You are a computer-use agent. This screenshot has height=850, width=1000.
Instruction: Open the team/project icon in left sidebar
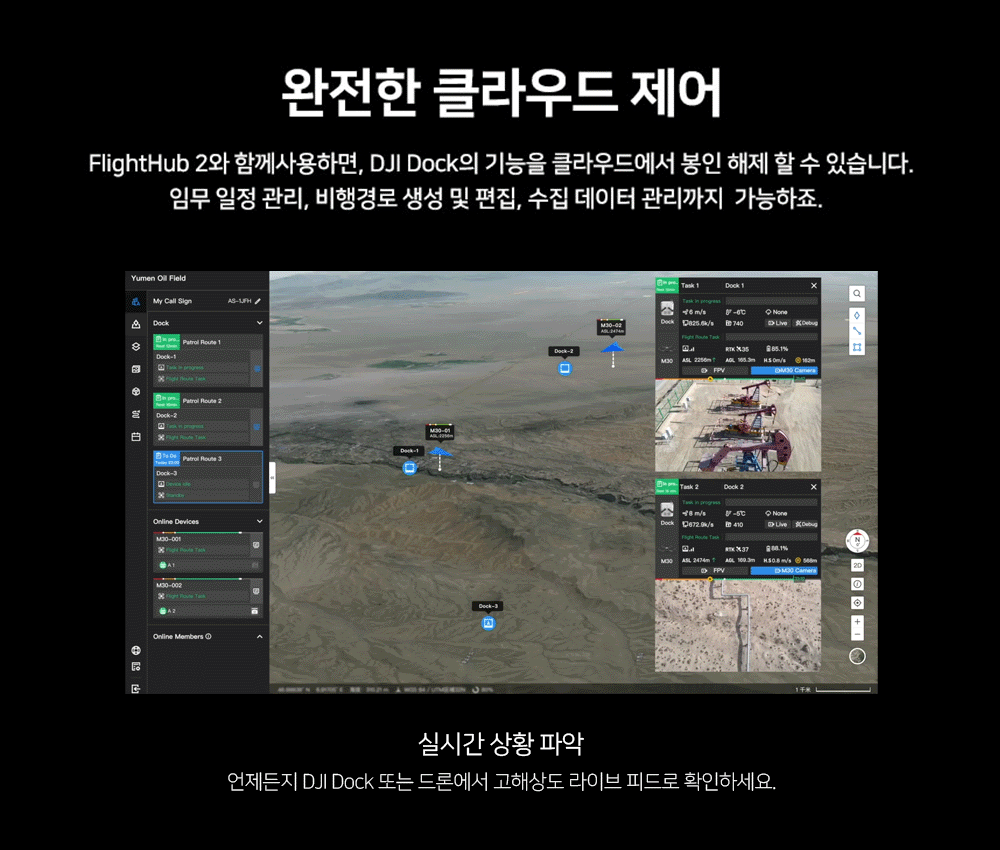136,301
